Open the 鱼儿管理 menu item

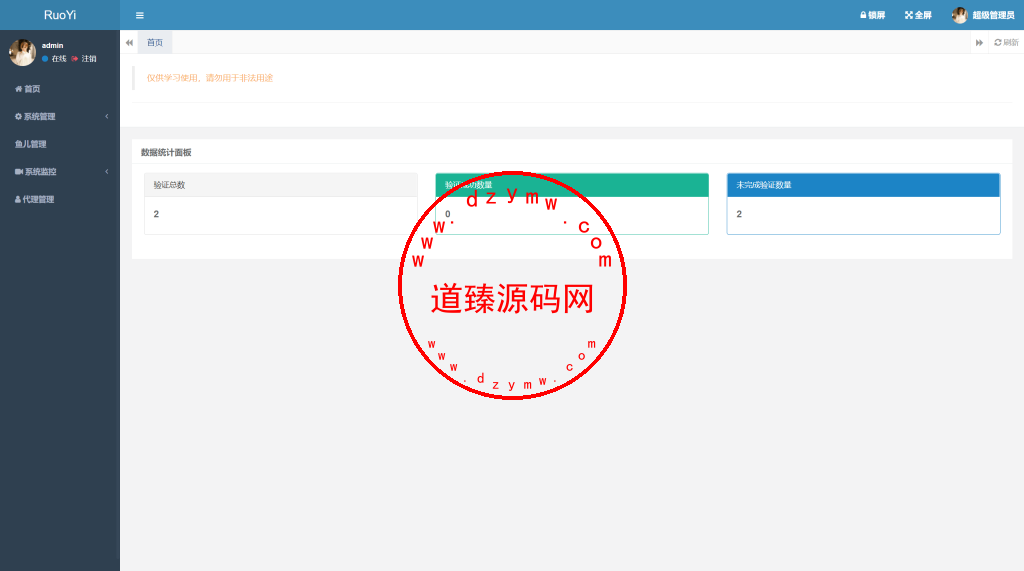(x=59, y=144)
